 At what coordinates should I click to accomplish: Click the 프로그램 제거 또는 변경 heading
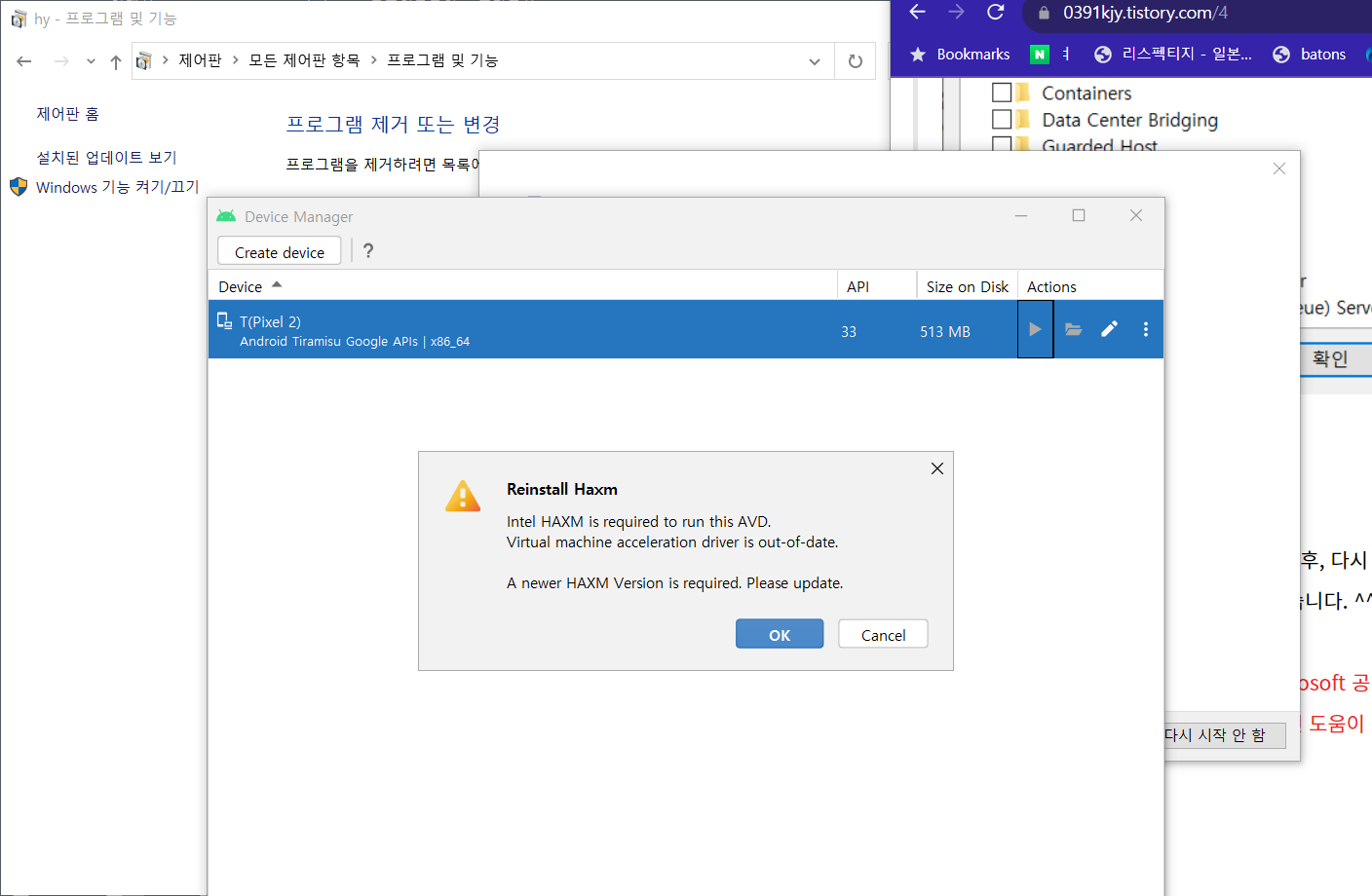(x=394, y=124)
